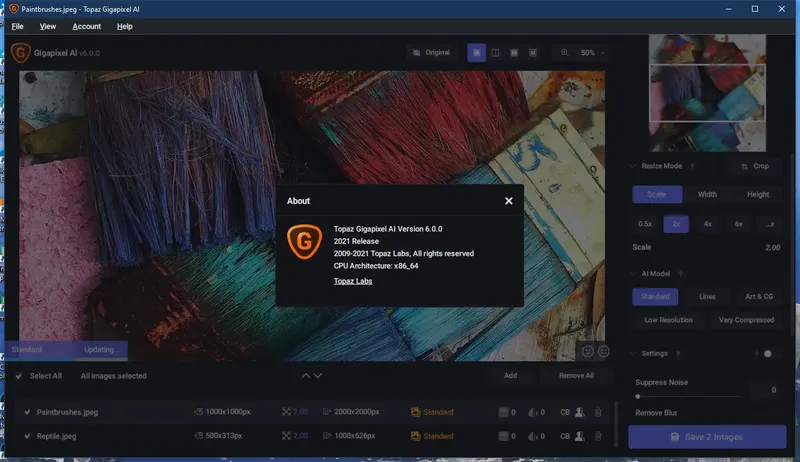Open Settings help question mark
The width and height of the screenshot is (800, 462).
[x=678, y=353]
